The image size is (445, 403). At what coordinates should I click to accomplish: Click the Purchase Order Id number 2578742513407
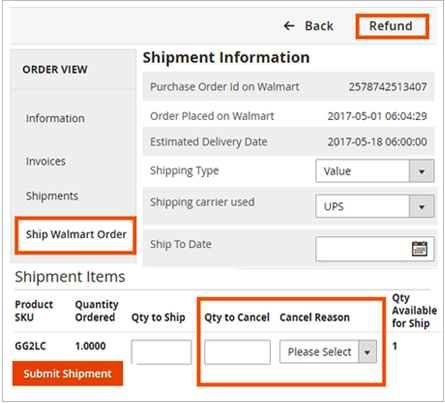(x=388, y=87)
